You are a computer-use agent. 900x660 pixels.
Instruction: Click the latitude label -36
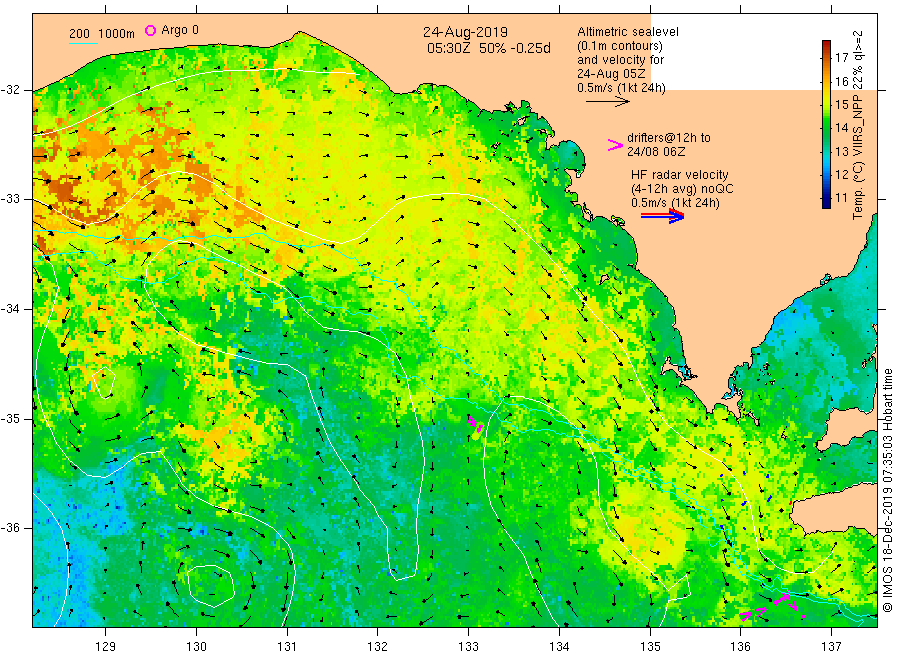[10, 527]
